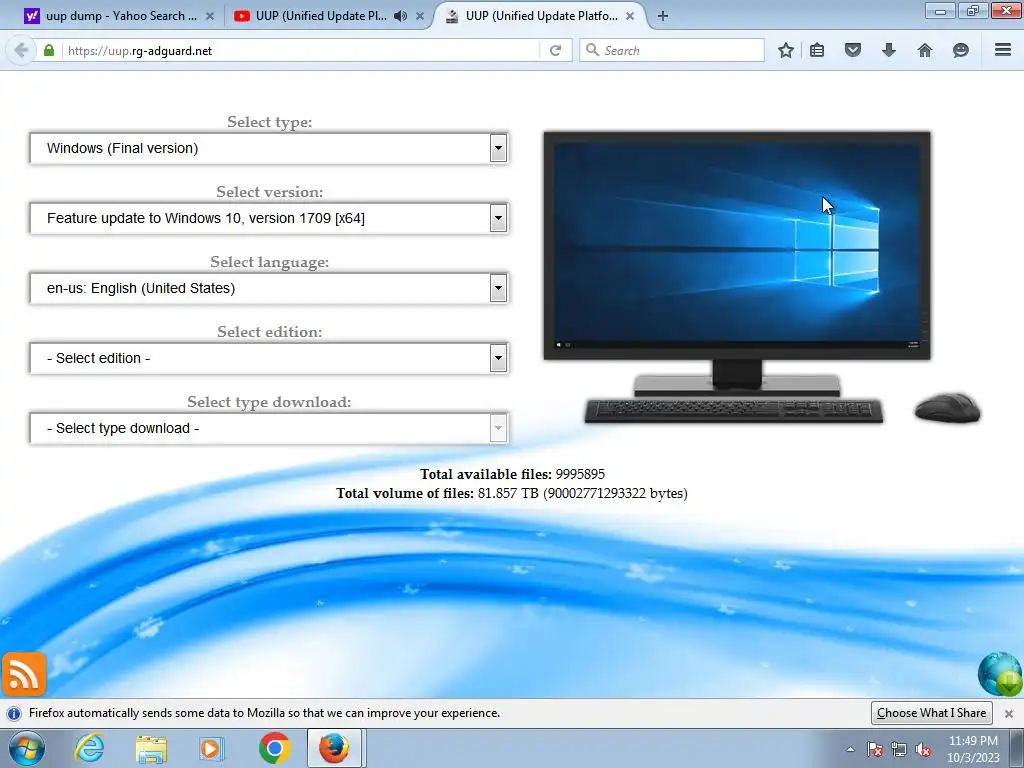
Task: Open the Downloads arrow icon
Action: point(889,50)
